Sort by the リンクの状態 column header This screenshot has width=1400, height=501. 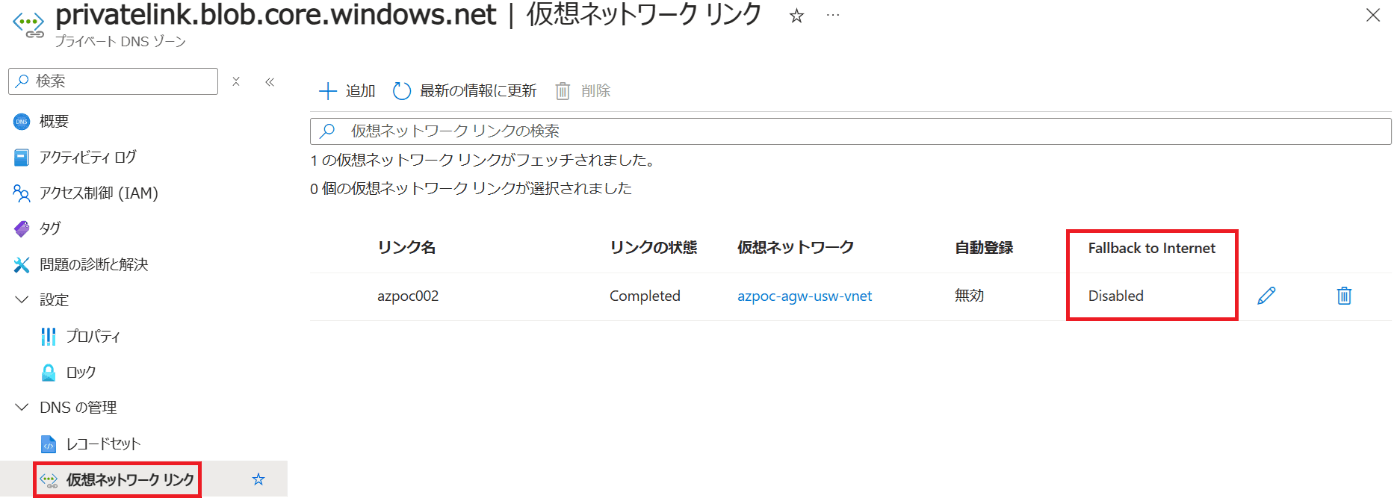click(x=653, y=248)
